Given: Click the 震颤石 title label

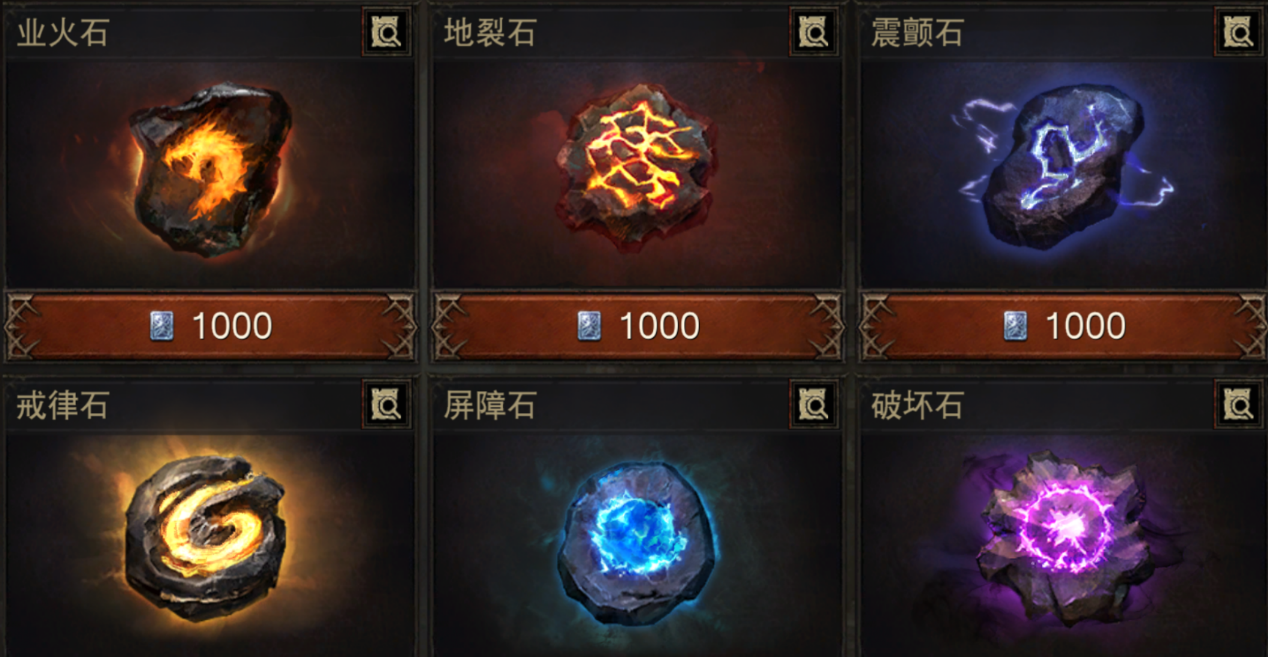Looking at the screenshot, I should click(917, 33).
